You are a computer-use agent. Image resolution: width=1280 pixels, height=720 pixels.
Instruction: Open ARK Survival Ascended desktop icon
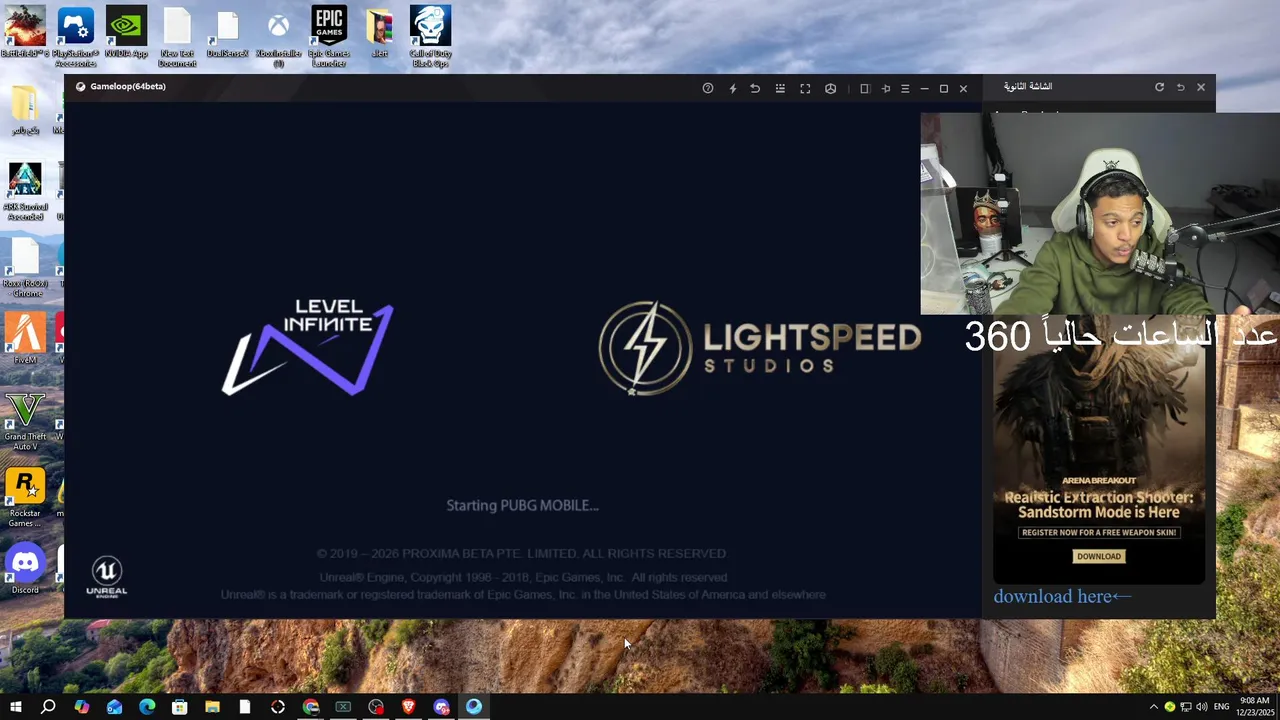(x=25, y=191)
